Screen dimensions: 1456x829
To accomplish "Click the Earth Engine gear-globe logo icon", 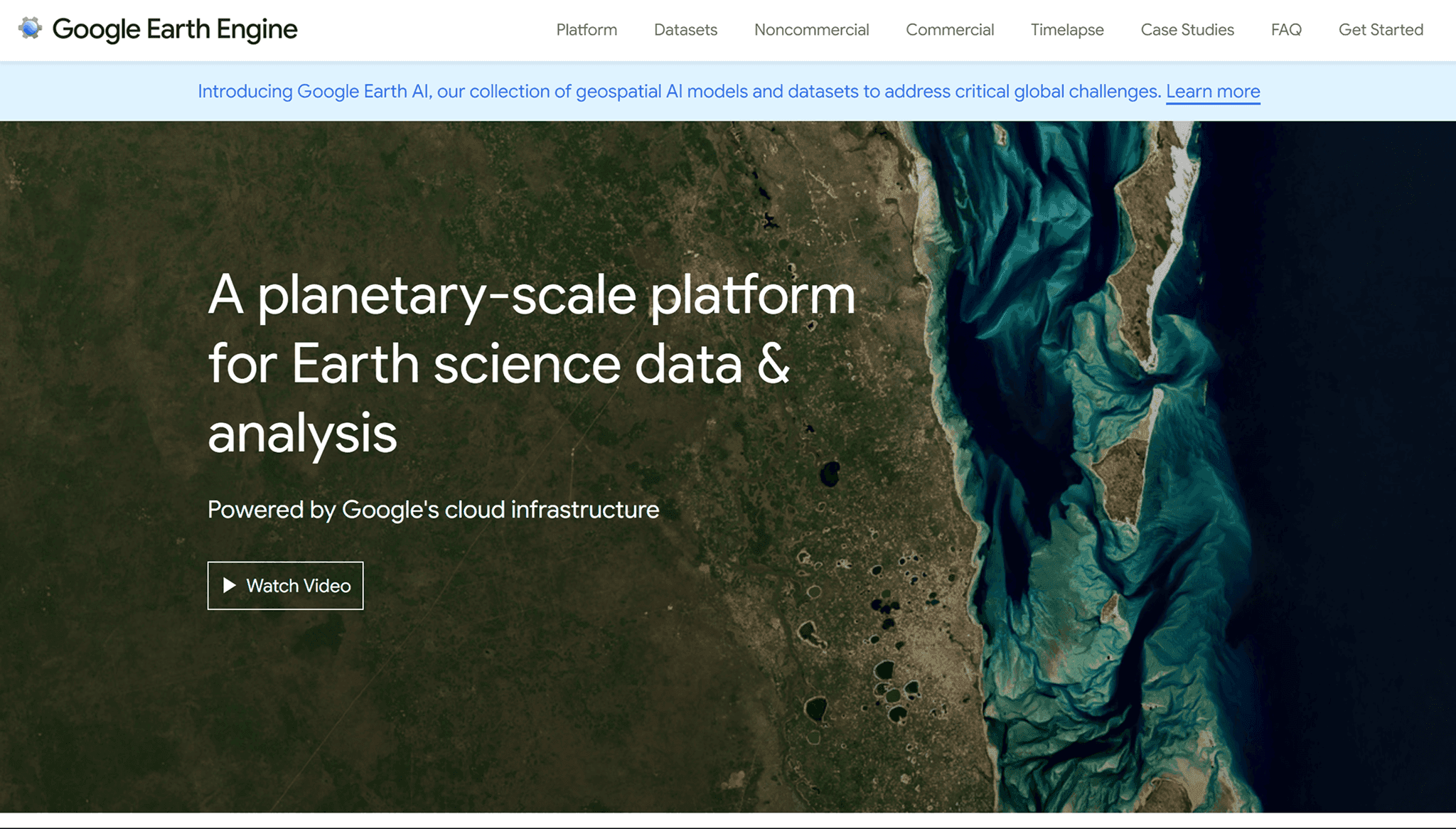I will click(30, 28).
